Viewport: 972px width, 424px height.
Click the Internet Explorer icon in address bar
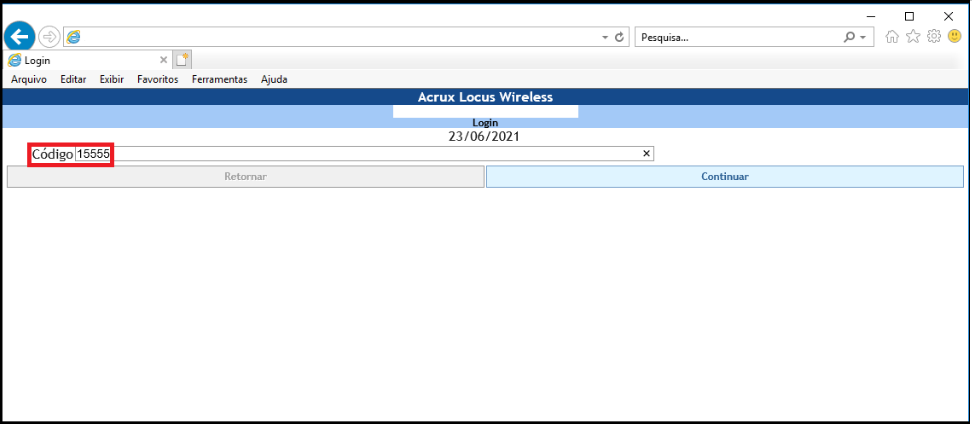click(x=74, y=37)
